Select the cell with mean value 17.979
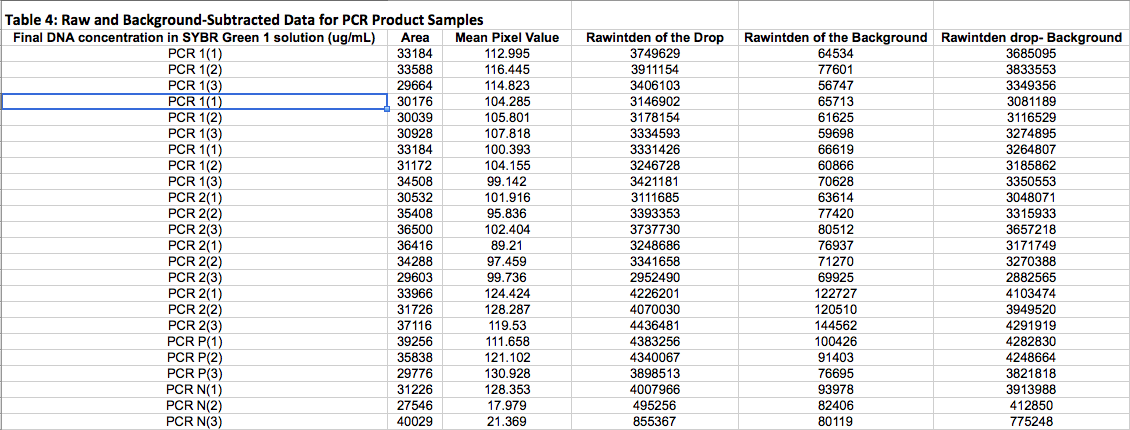The height and width of the screenshot is (430, 1130). click(506, 405)
